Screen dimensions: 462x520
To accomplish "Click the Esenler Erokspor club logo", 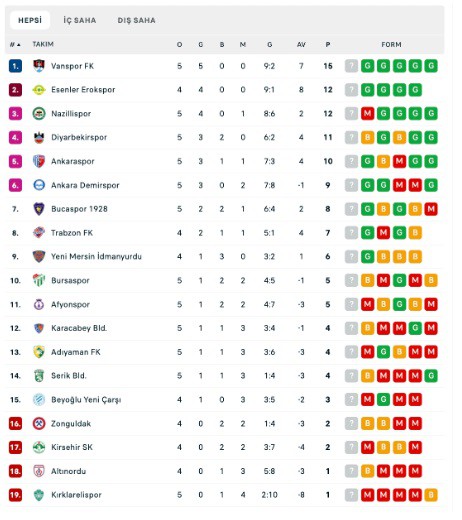I will coord(39,90).
